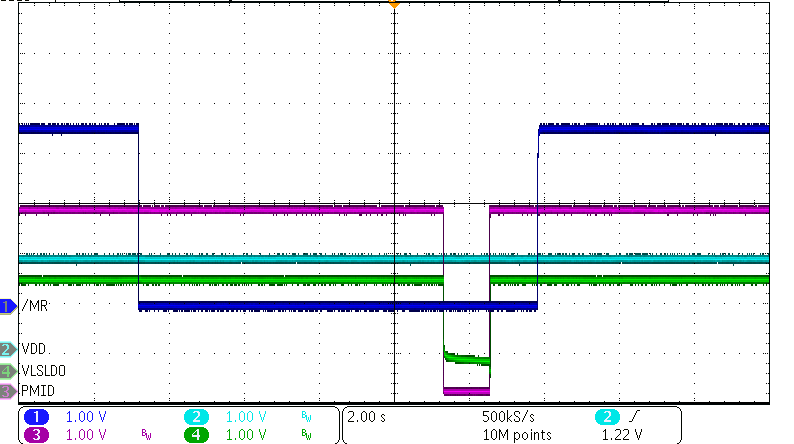
Task: Click the channel 2 bandwidth limit indicator
Action: pos(307,417)
